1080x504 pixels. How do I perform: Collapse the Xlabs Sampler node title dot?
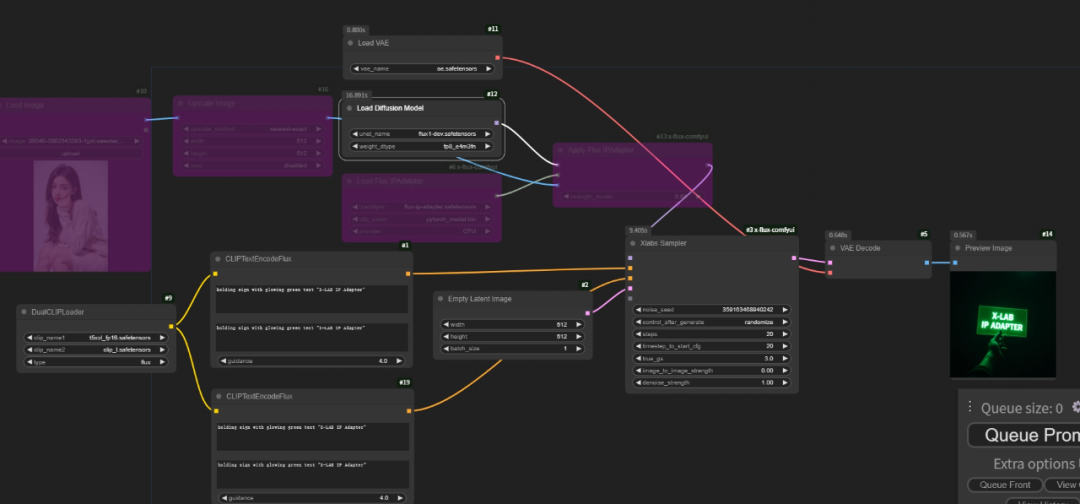point(632,243)
